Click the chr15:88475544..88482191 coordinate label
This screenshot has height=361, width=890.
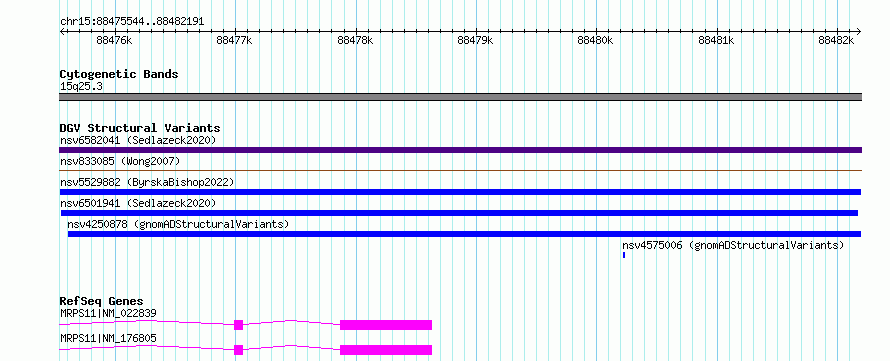point(132,22)
